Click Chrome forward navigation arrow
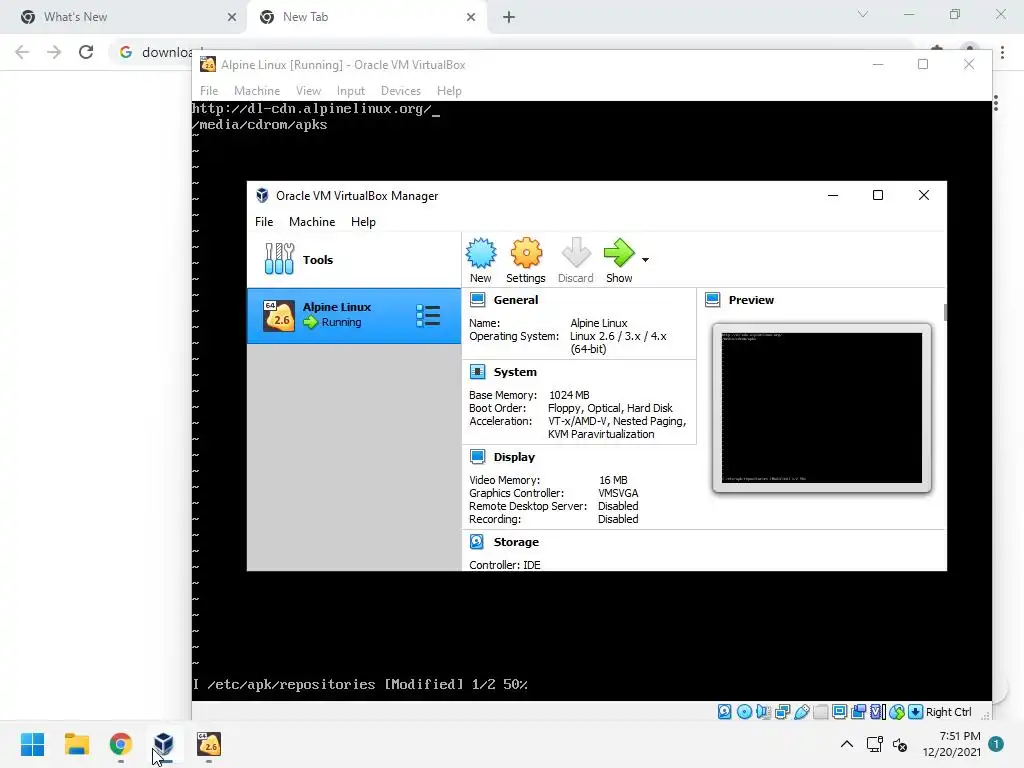This screenshot has width=1024, height=768. (54, 52)
